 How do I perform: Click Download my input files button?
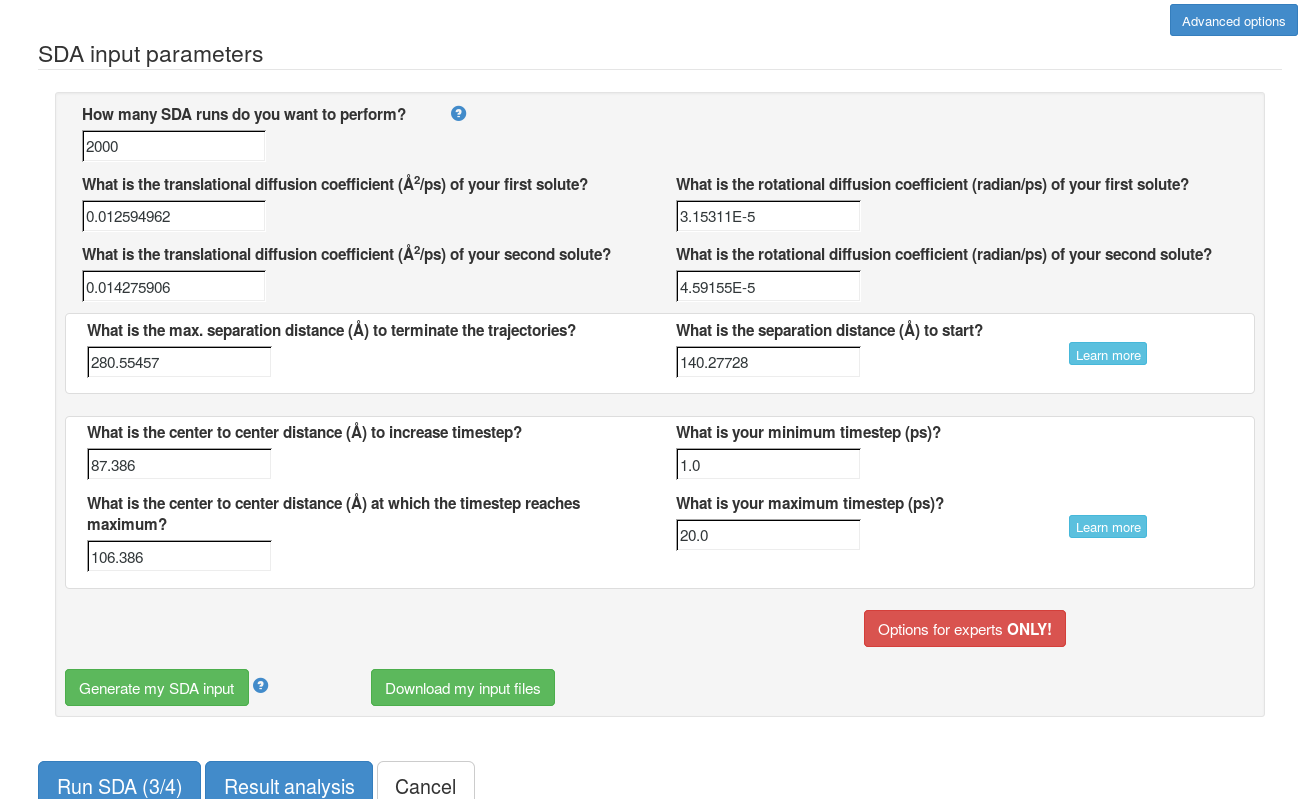coord(463,688)
